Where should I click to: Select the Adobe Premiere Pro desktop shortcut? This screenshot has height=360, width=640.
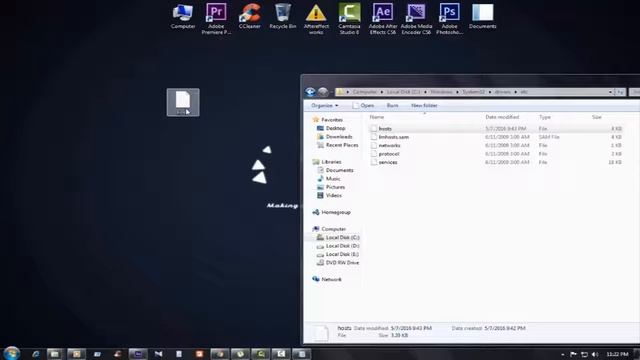[216, 18]
